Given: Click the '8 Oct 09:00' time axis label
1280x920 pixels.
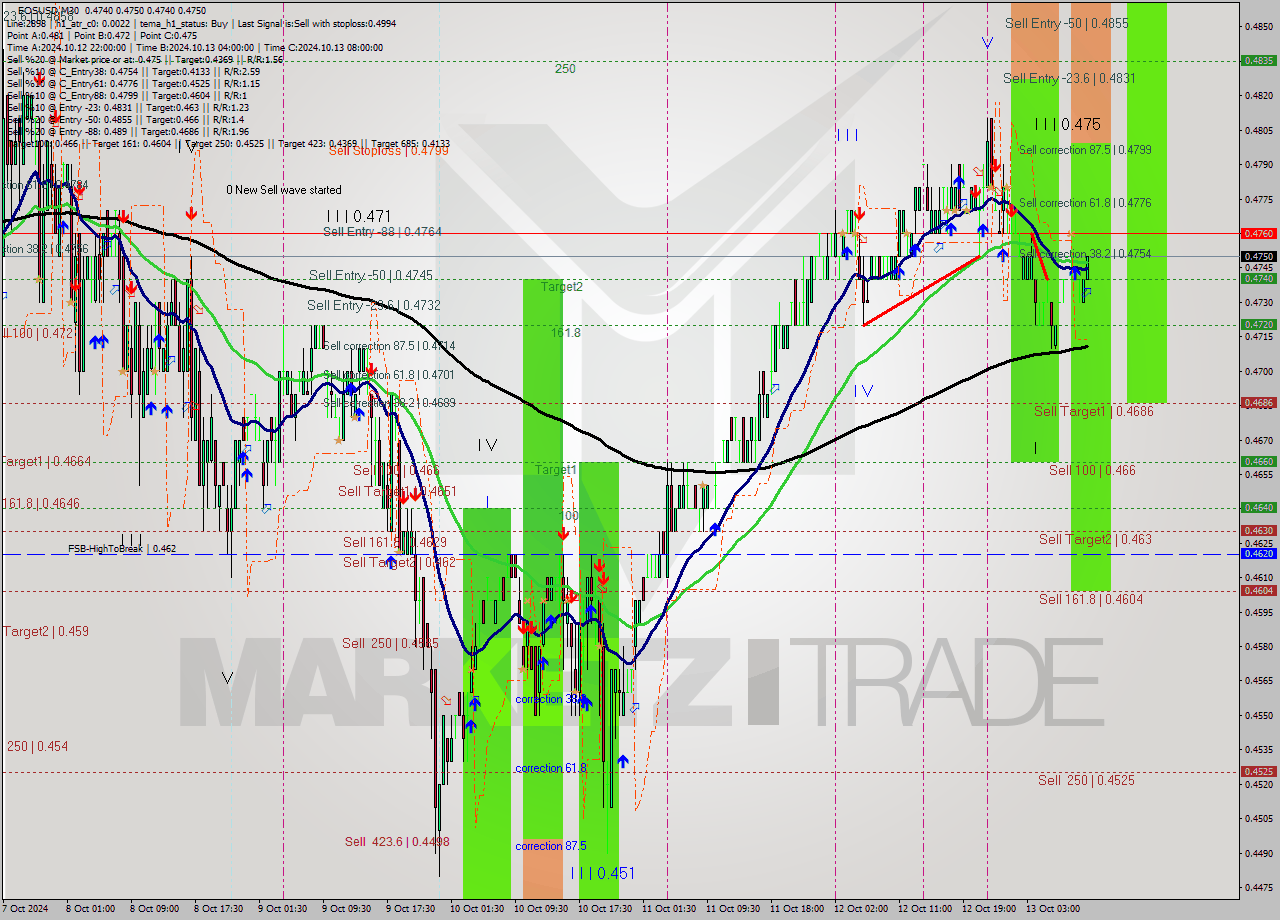Looking at the screenshot, I should [154, 909].
